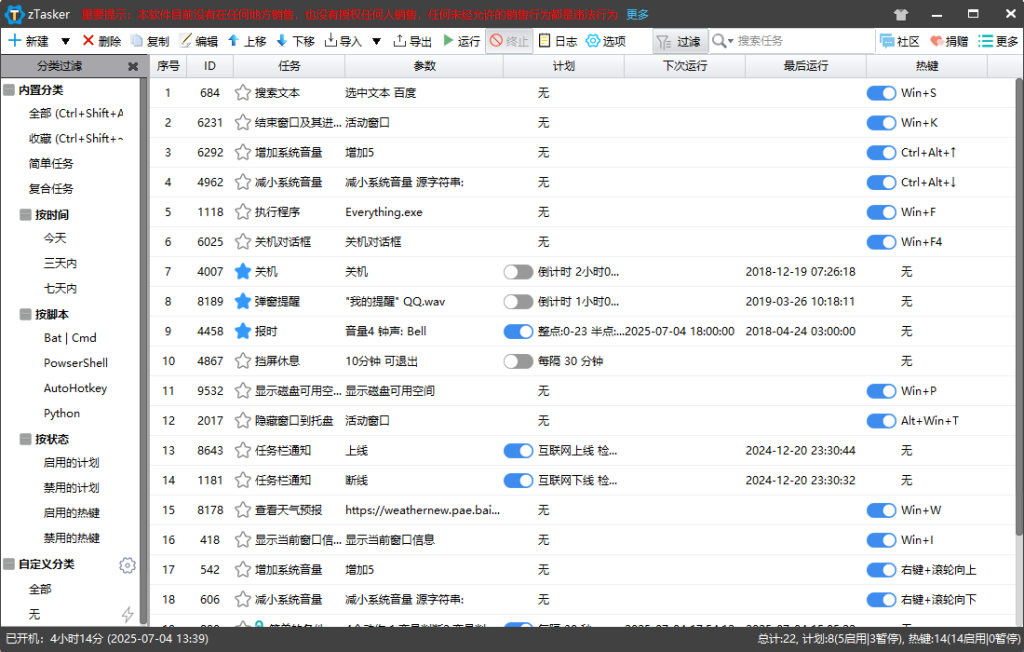
Task: Click the 删除 (delete) red X icon
Action: (x=89, y=41)
